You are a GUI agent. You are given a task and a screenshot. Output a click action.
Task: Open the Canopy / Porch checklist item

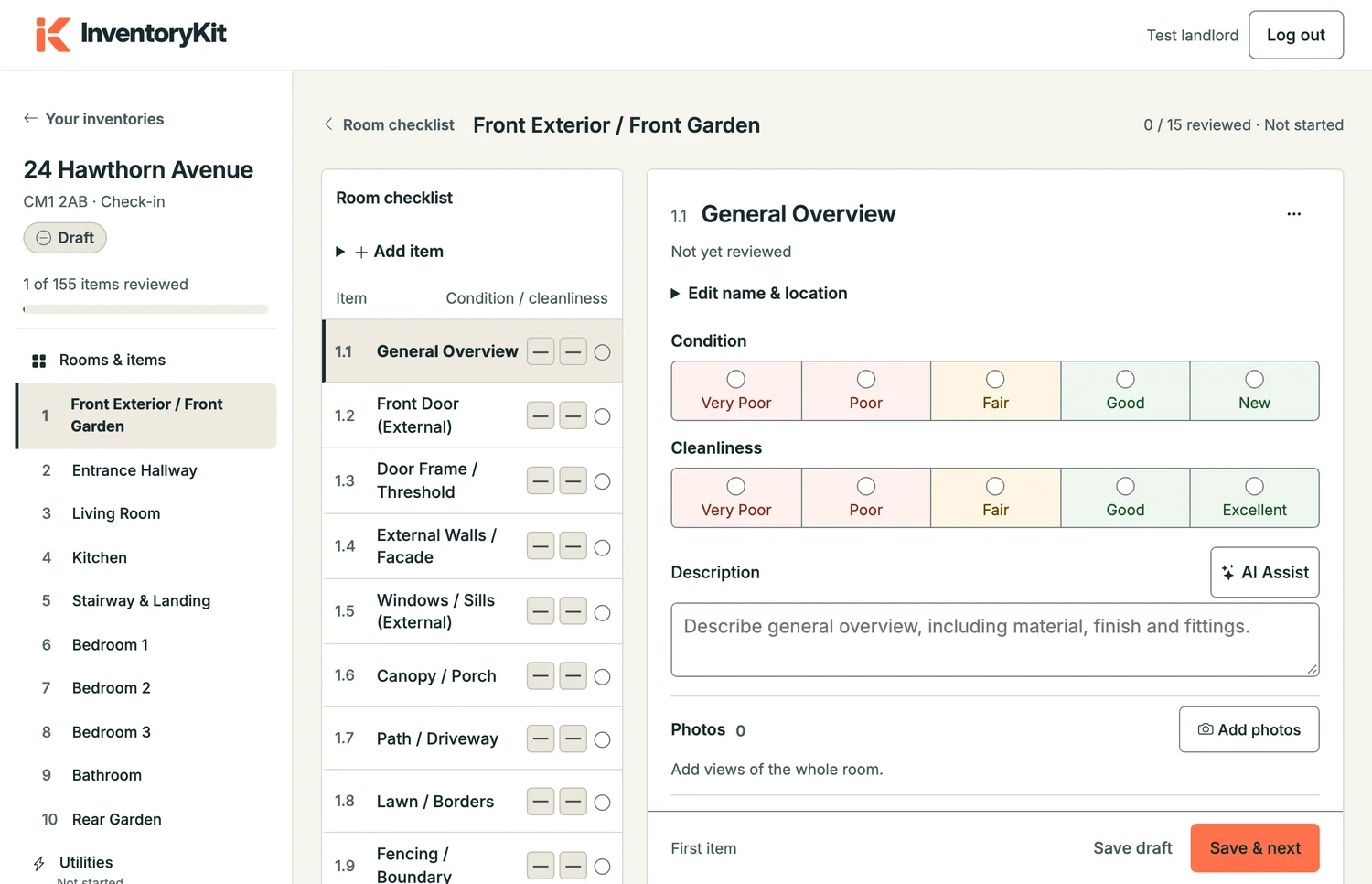(x=472, y=676)
